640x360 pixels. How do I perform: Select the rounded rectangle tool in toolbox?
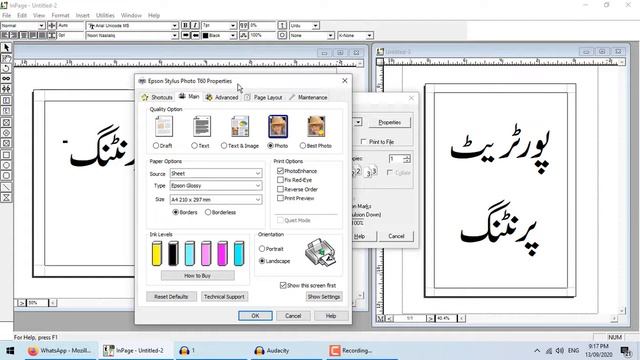point(6,176)
